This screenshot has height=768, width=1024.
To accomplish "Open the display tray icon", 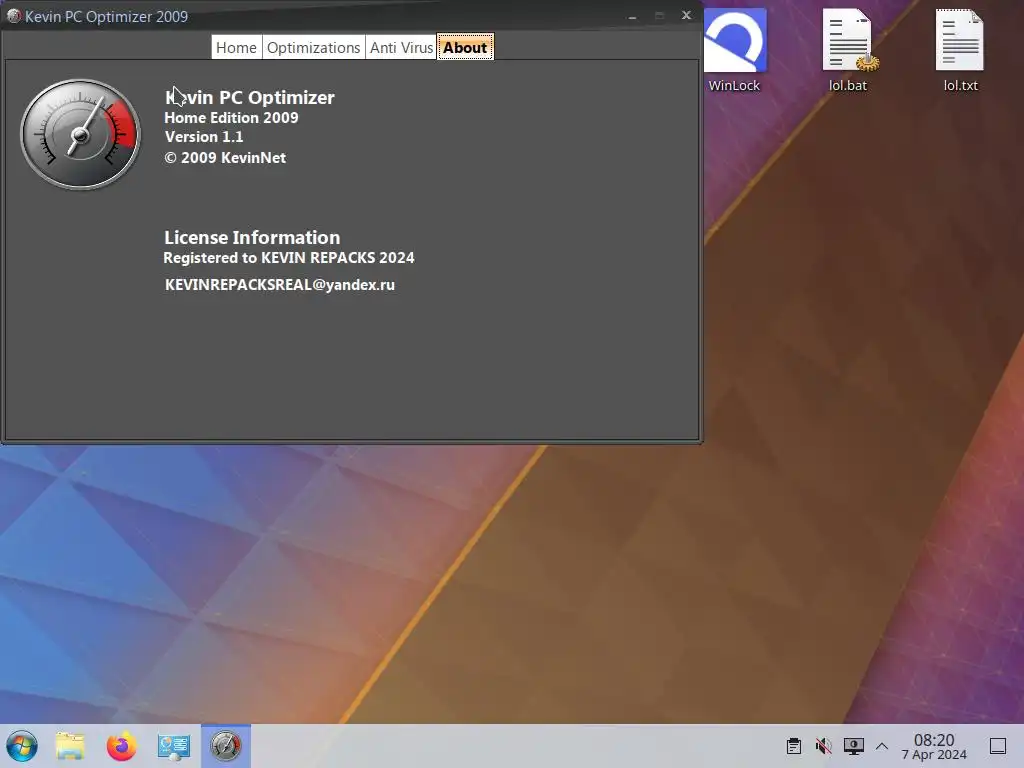I will 854,746.
